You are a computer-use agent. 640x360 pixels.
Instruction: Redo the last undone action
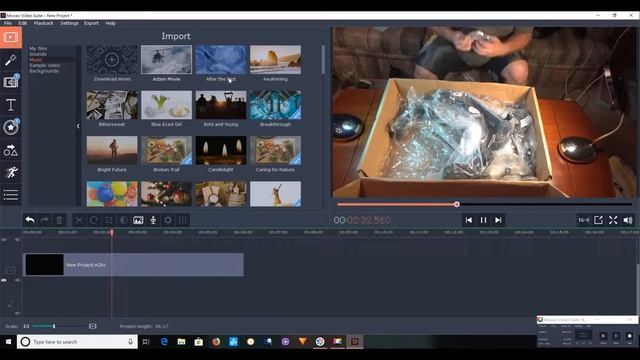click(x=44, y=220)
